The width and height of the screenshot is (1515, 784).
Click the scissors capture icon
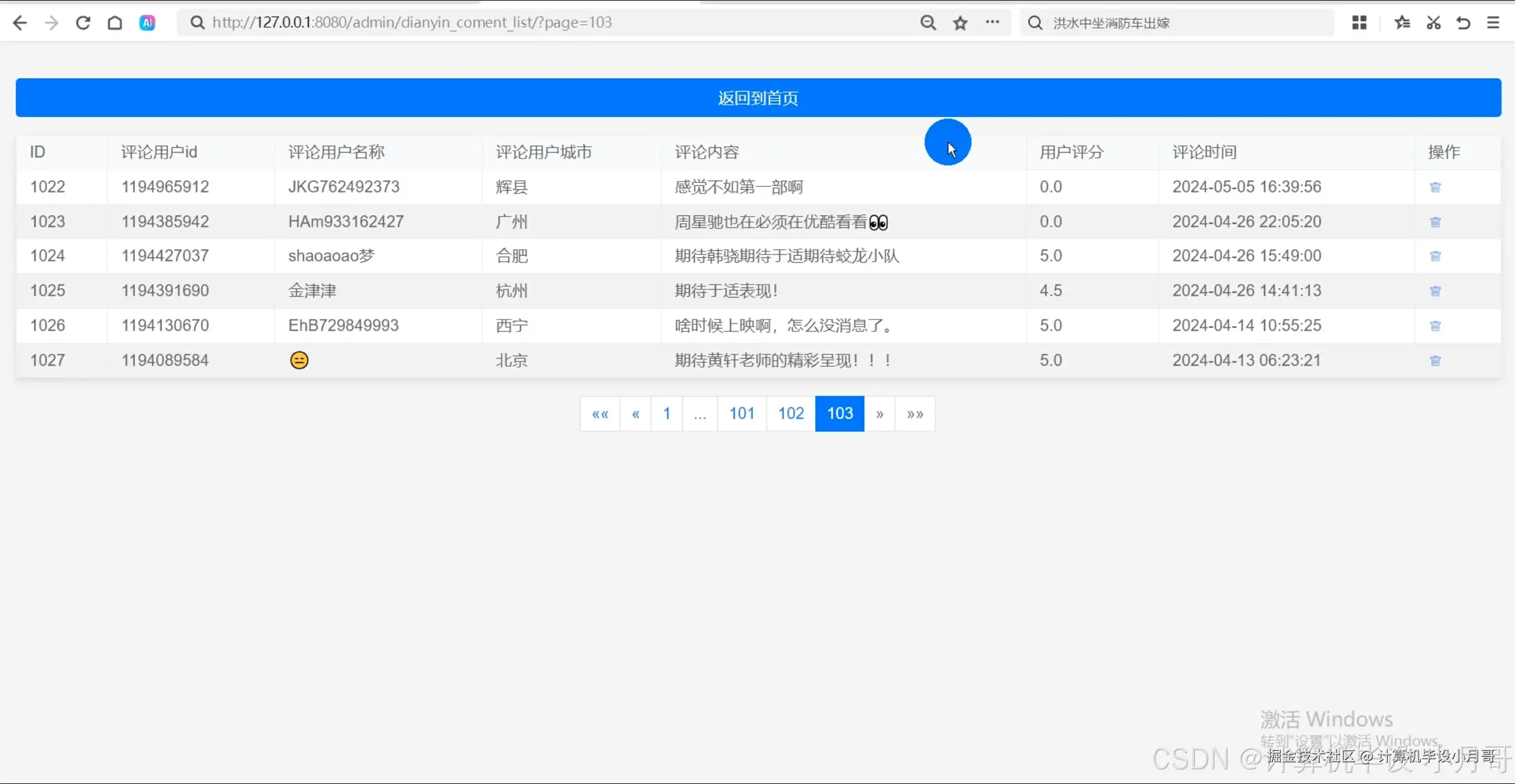1433,22
